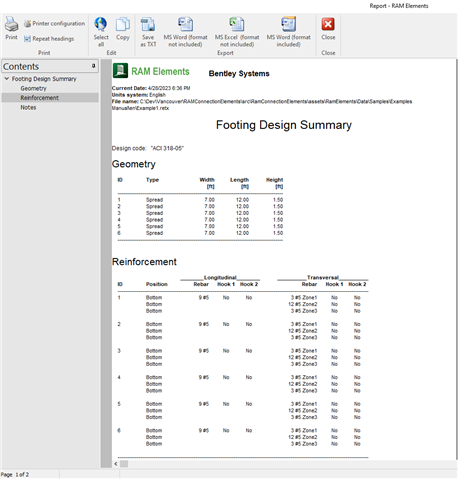Click Contents panel title

click(21, 66)
